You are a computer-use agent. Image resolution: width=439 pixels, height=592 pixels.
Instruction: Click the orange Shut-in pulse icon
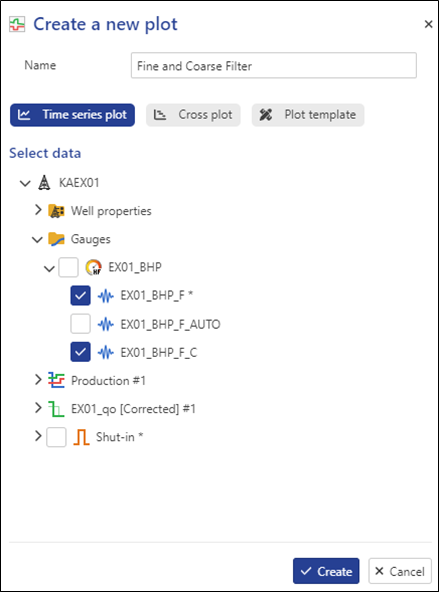tap(81, 437)
